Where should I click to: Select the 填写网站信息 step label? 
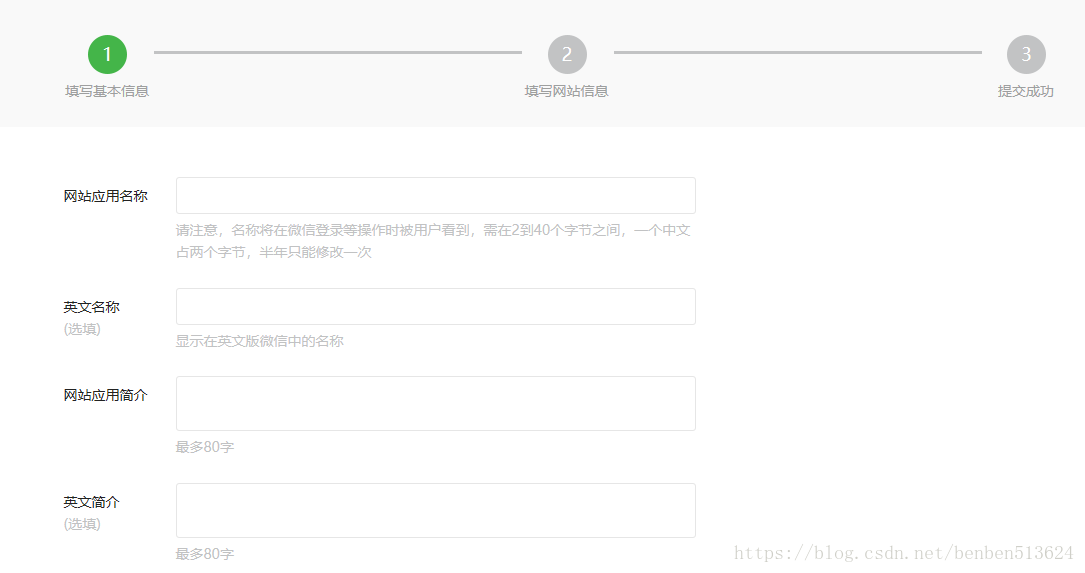(567, 91)
